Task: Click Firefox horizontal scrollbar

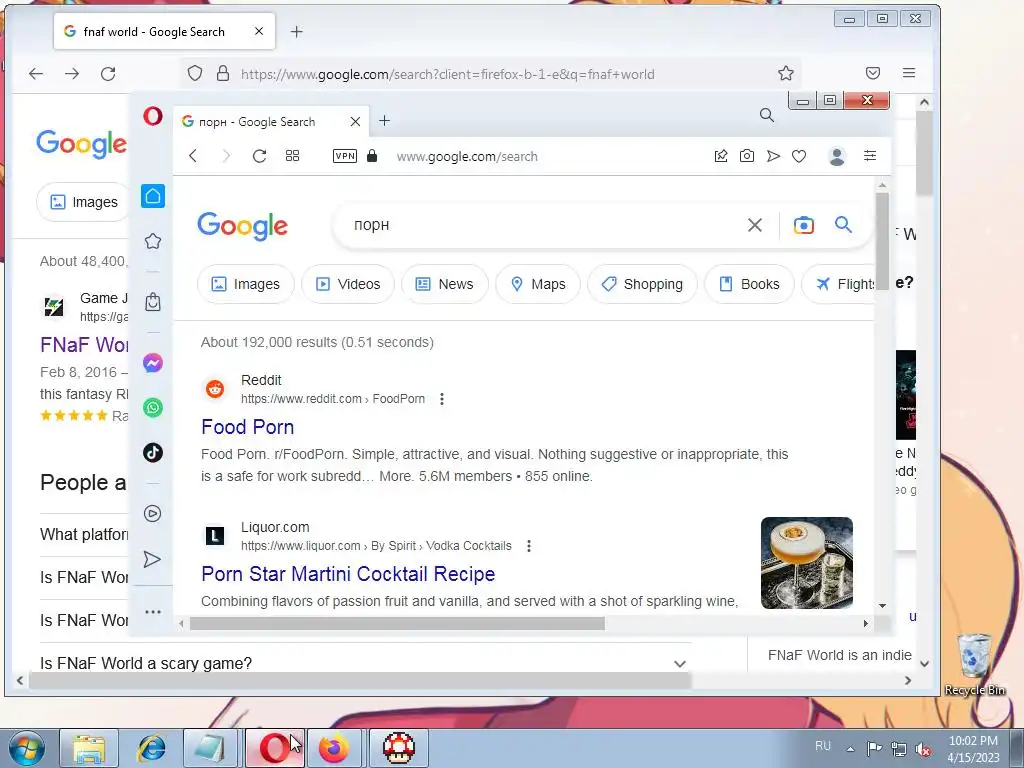Action: (360, 680)
